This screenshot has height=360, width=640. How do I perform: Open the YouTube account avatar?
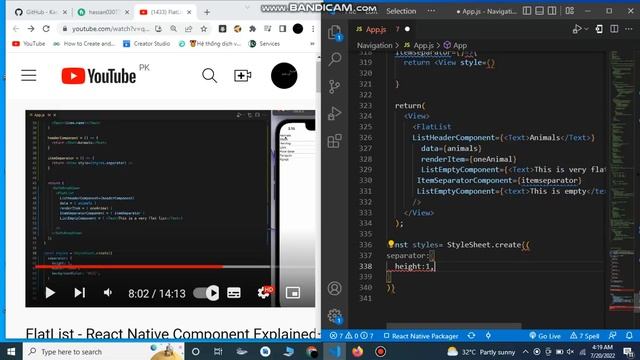click(x=284, y=76)
